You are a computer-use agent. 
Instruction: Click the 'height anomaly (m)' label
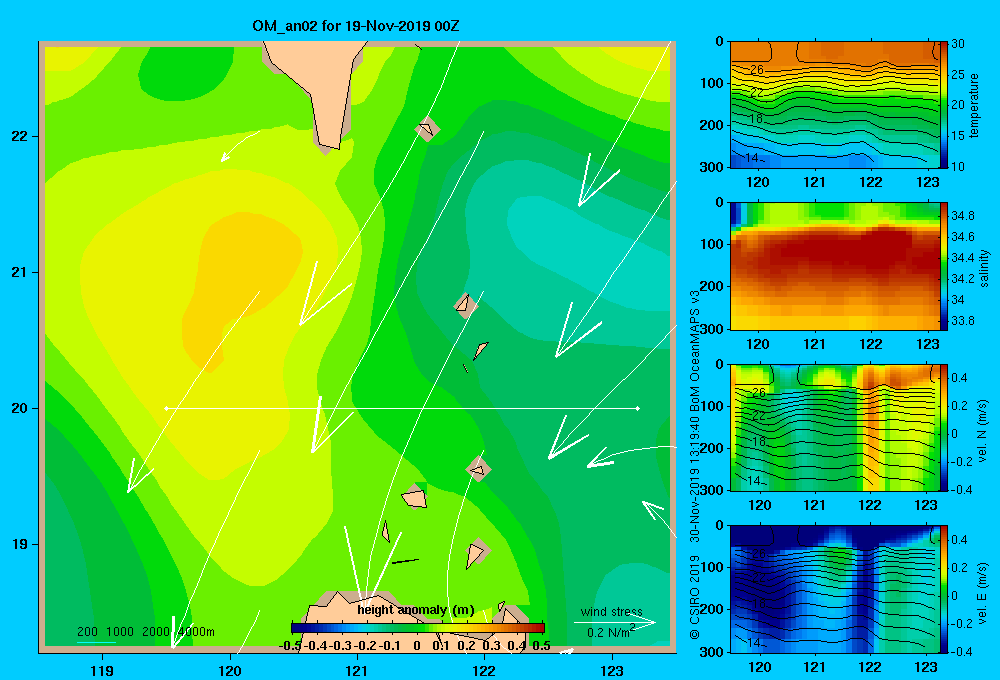tap(416, 610)
